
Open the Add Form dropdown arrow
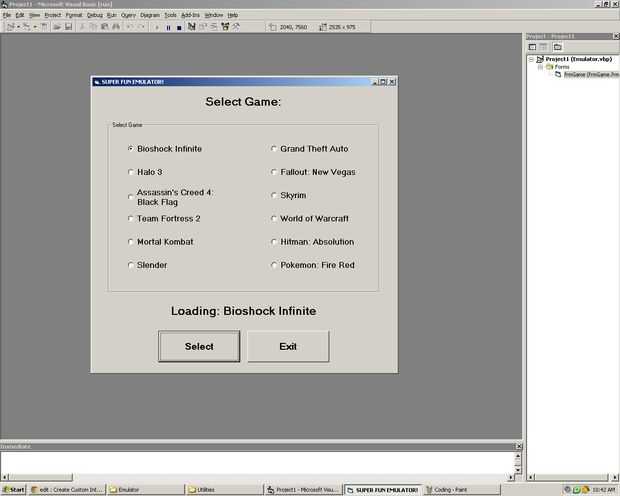click(35, 27)
